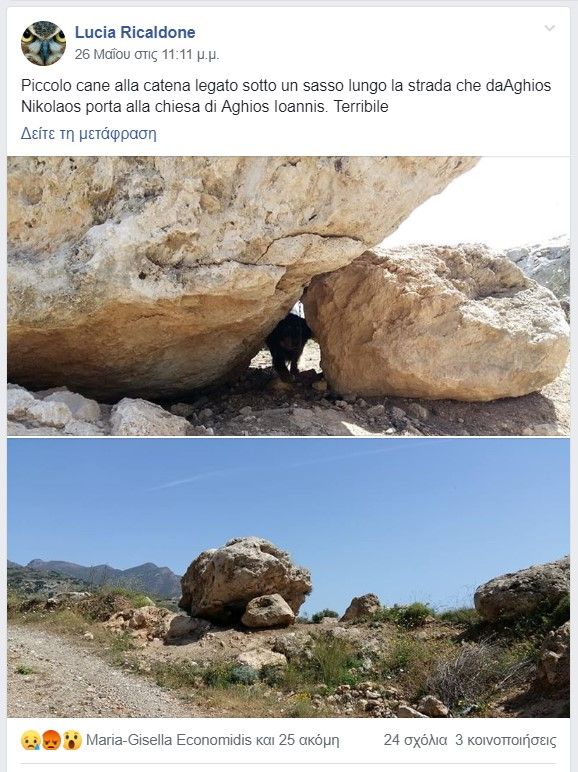This screenshot has height=772, width=578.
Task: Click the angry reaction emoji
Action: (51, 740)
